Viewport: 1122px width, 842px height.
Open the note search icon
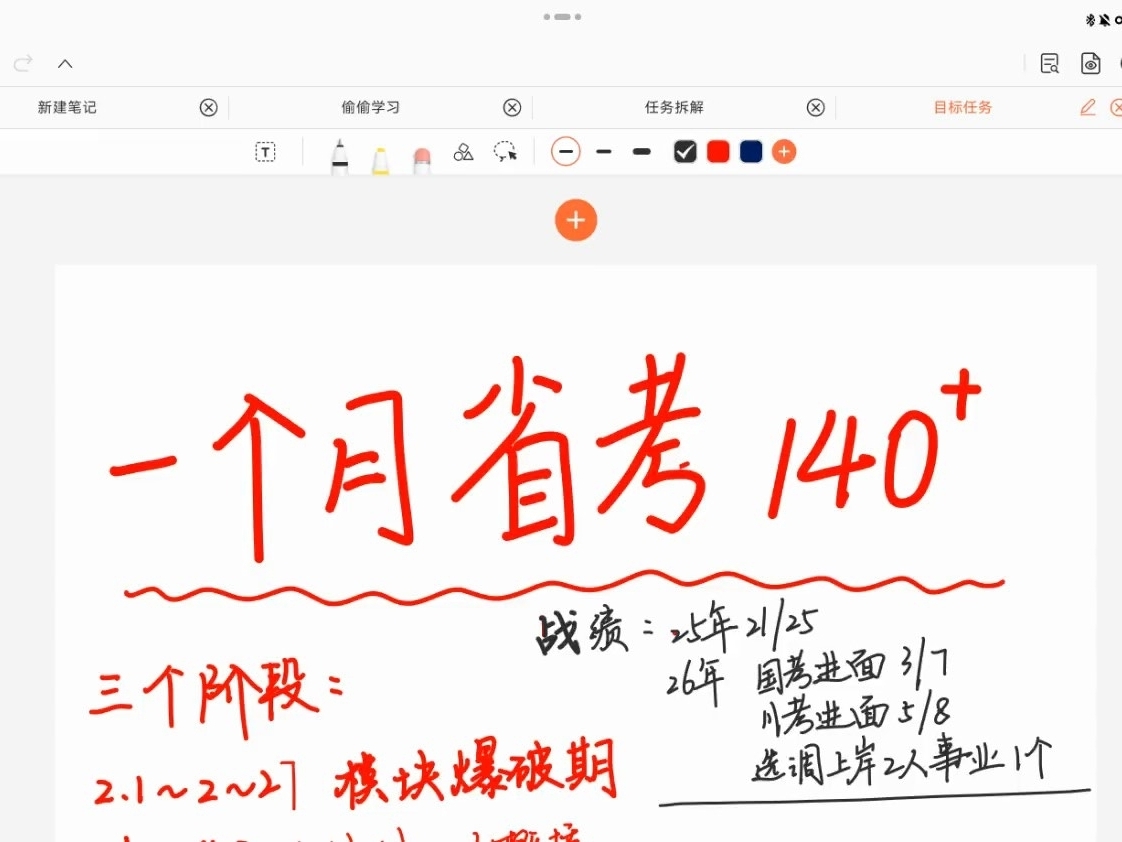[1050, 64]
